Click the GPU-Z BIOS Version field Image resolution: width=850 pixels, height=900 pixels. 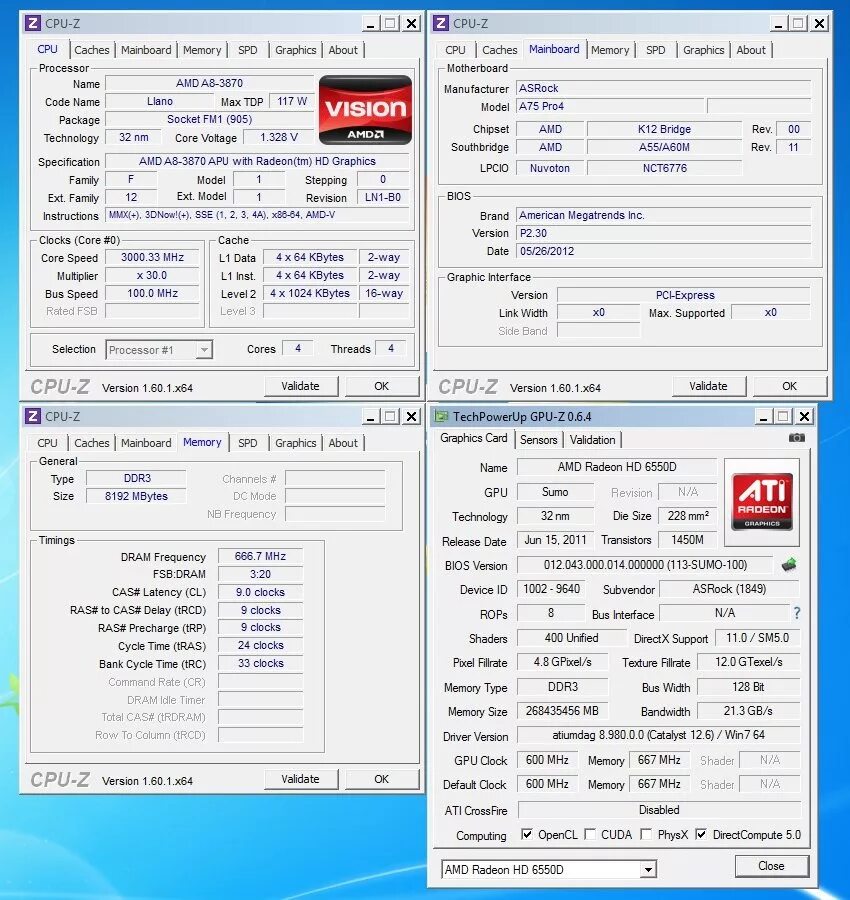pyautogui.click(x=645, y=565)
